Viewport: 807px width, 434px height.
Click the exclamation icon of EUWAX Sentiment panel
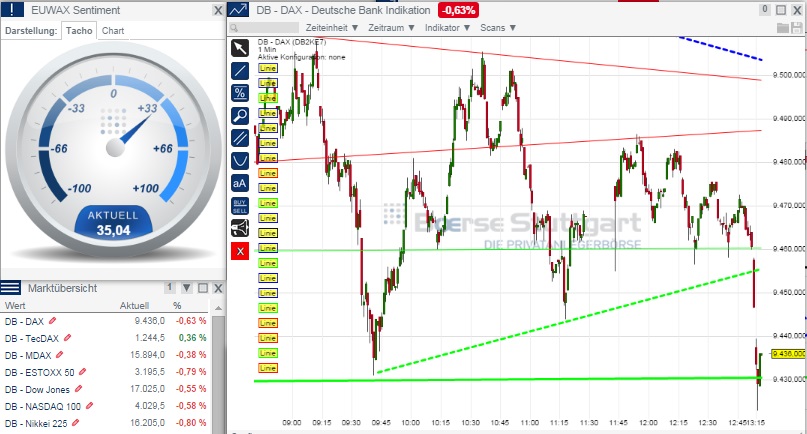[x=12, y=9]
